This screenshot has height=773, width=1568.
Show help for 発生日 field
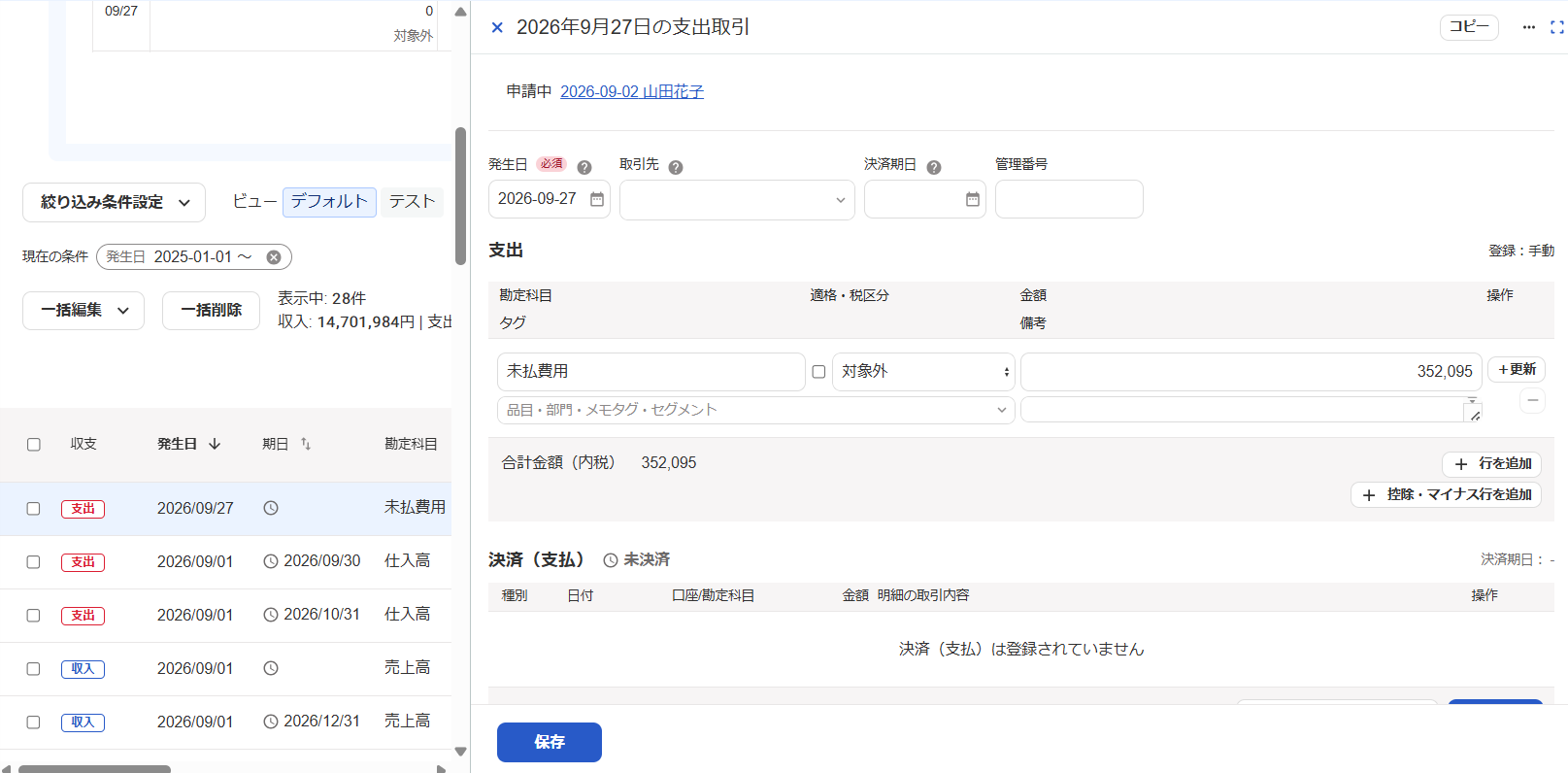click(584, 167)
